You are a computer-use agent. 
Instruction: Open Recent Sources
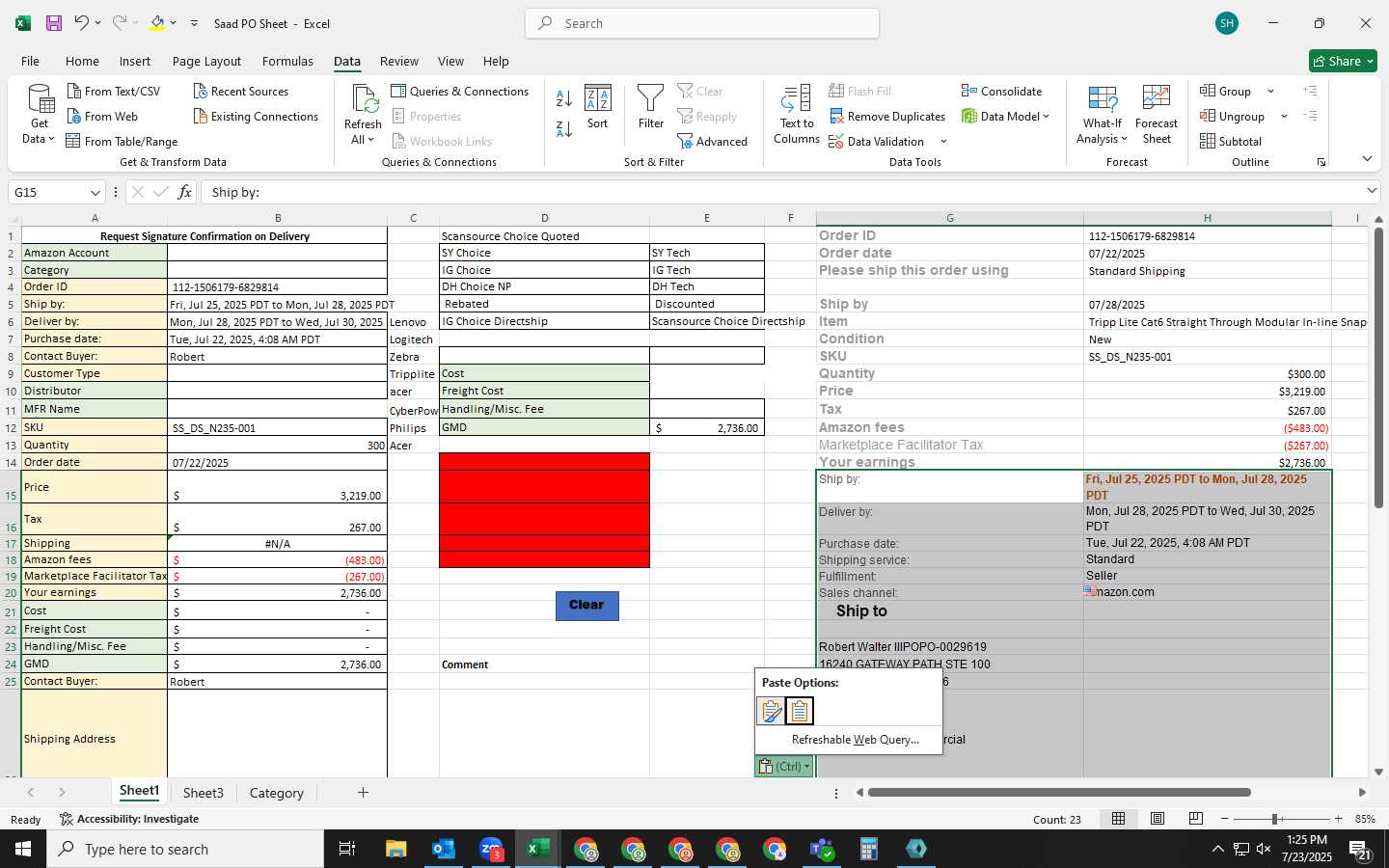pyautogui.click(x=240, y=91)
